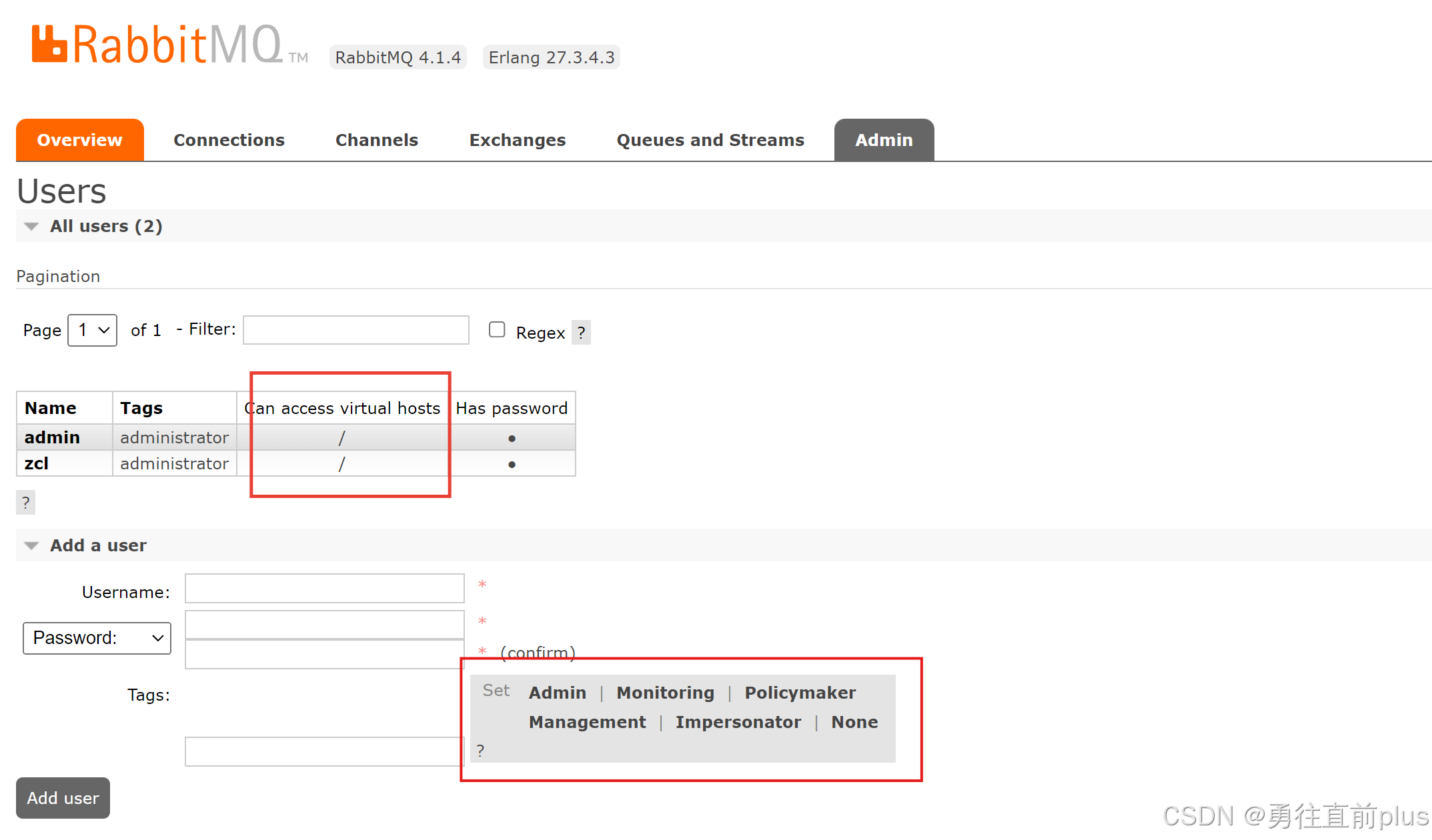Open the Password type dropdown
The width and height of the screenshot is (1432, 840).
coord(97,638)
